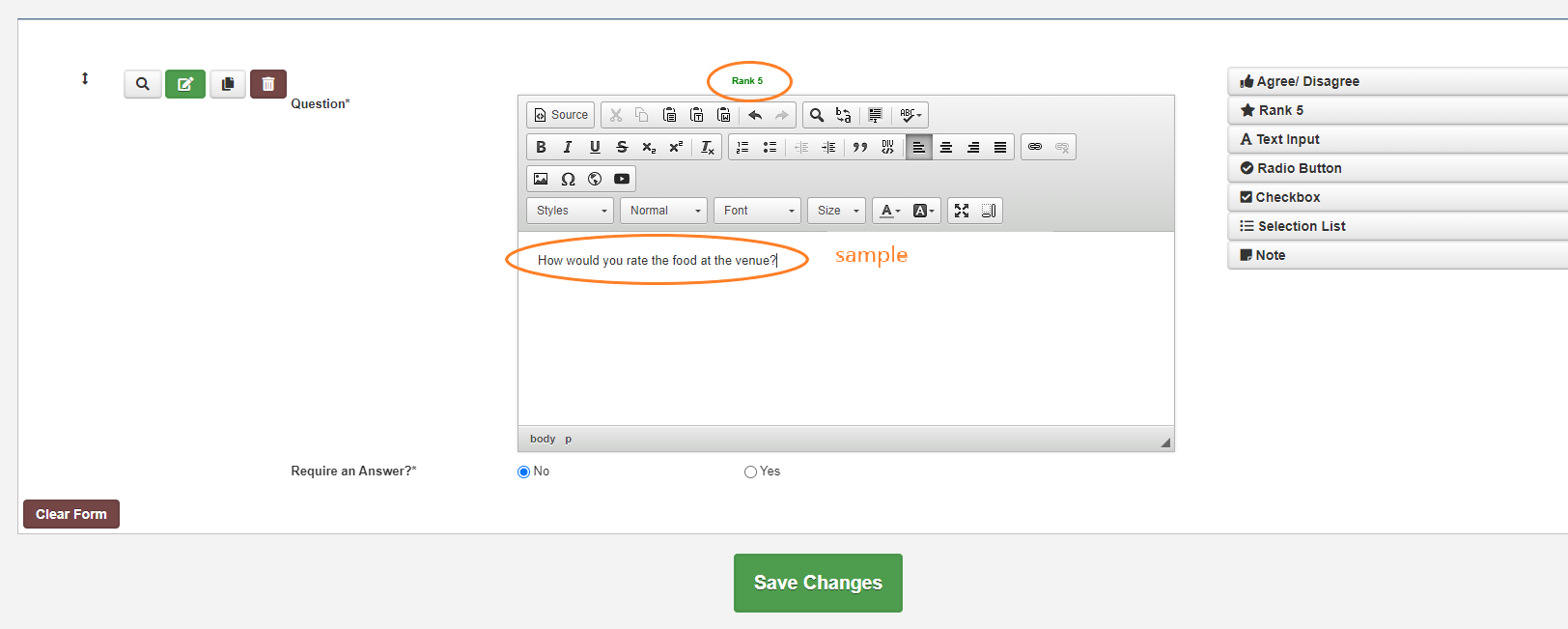This screenshot has width=1568, height=629.
Task: Select the Yes radio for Require an Answer
Action: coord(750,472)
